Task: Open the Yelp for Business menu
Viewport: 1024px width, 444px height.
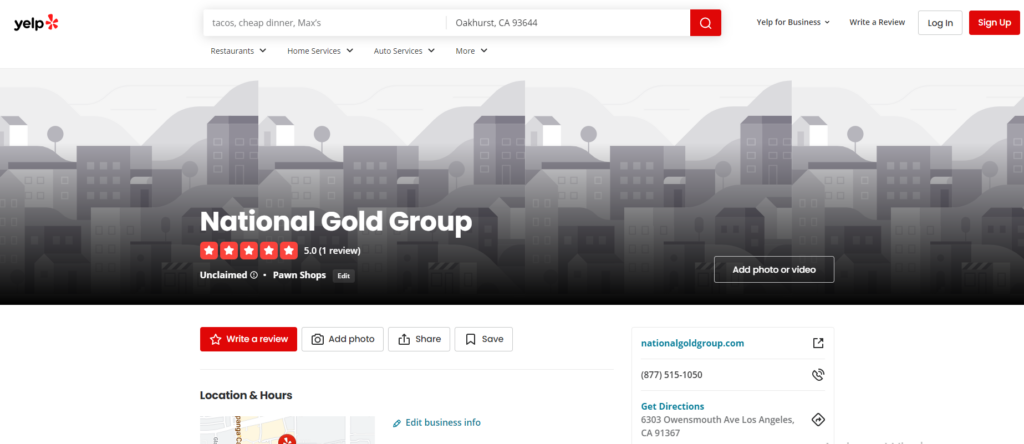Action: pyautogui.click(x=793, y=22)
